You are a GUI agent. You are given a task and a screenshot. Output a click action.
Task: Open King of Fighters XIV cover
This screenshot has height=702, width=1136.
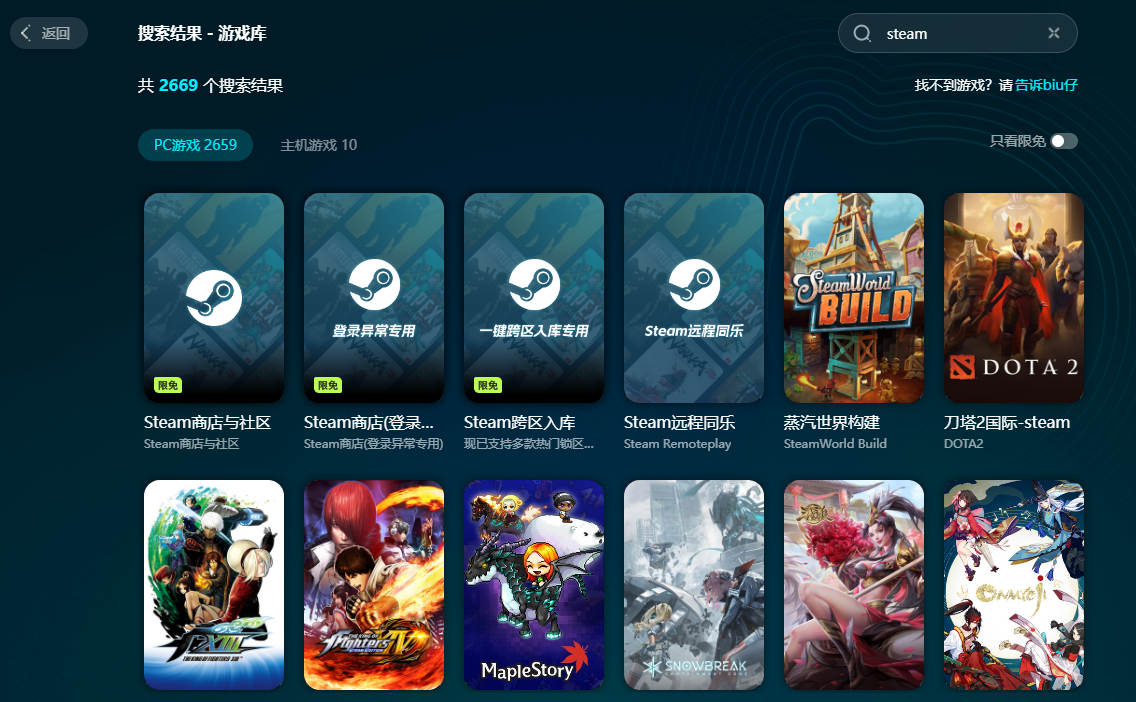374,585
